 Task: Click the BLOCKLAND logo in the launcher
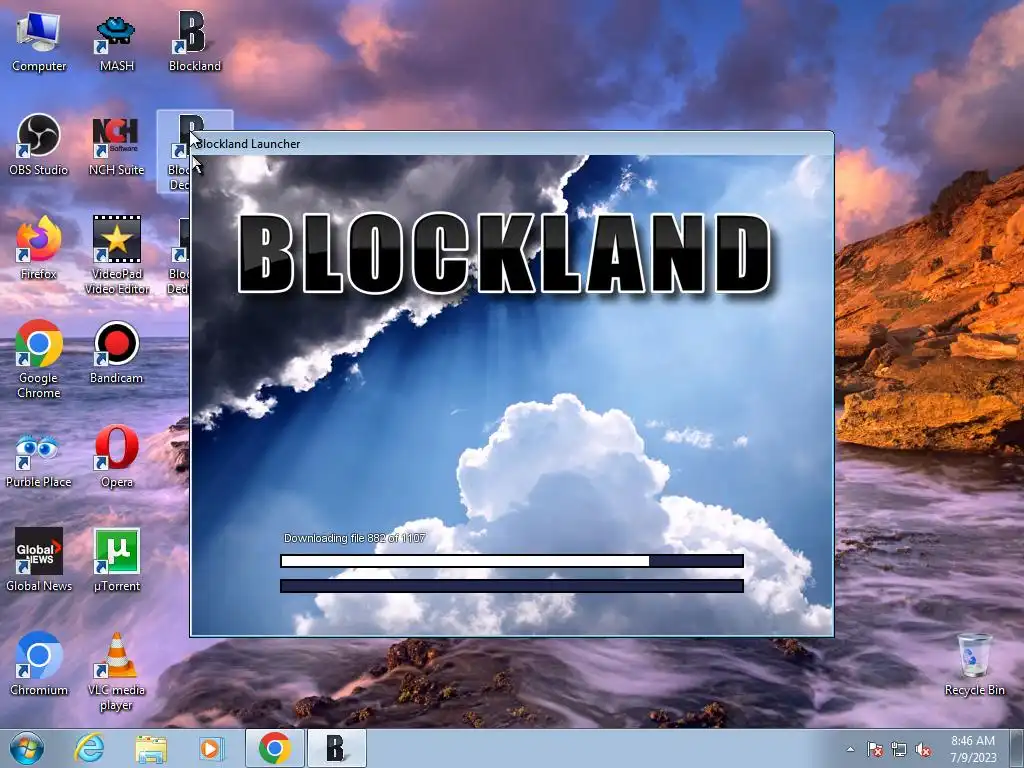pyautogui.click(x=504, y=254)
